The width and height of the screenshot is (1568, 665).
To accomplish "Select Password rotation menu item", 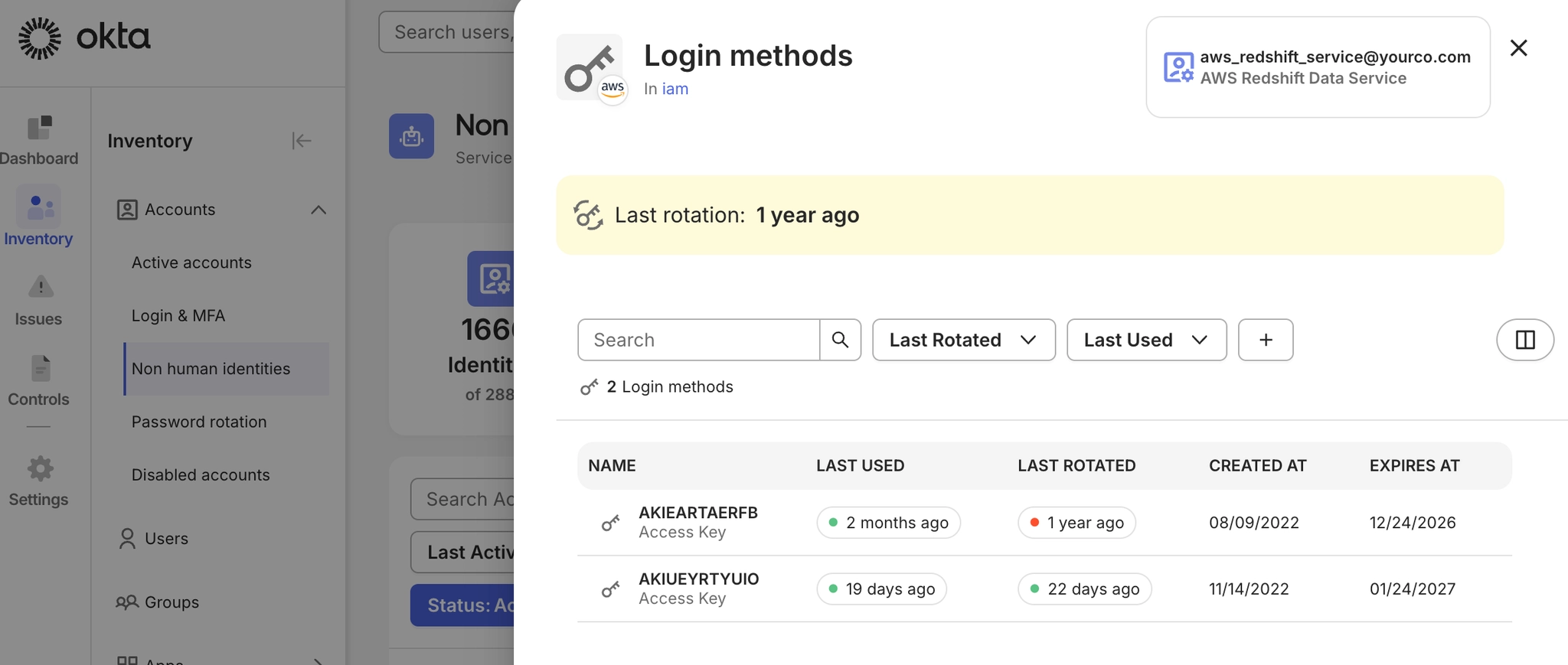I will pyautogui.click(x=199, y=422).
